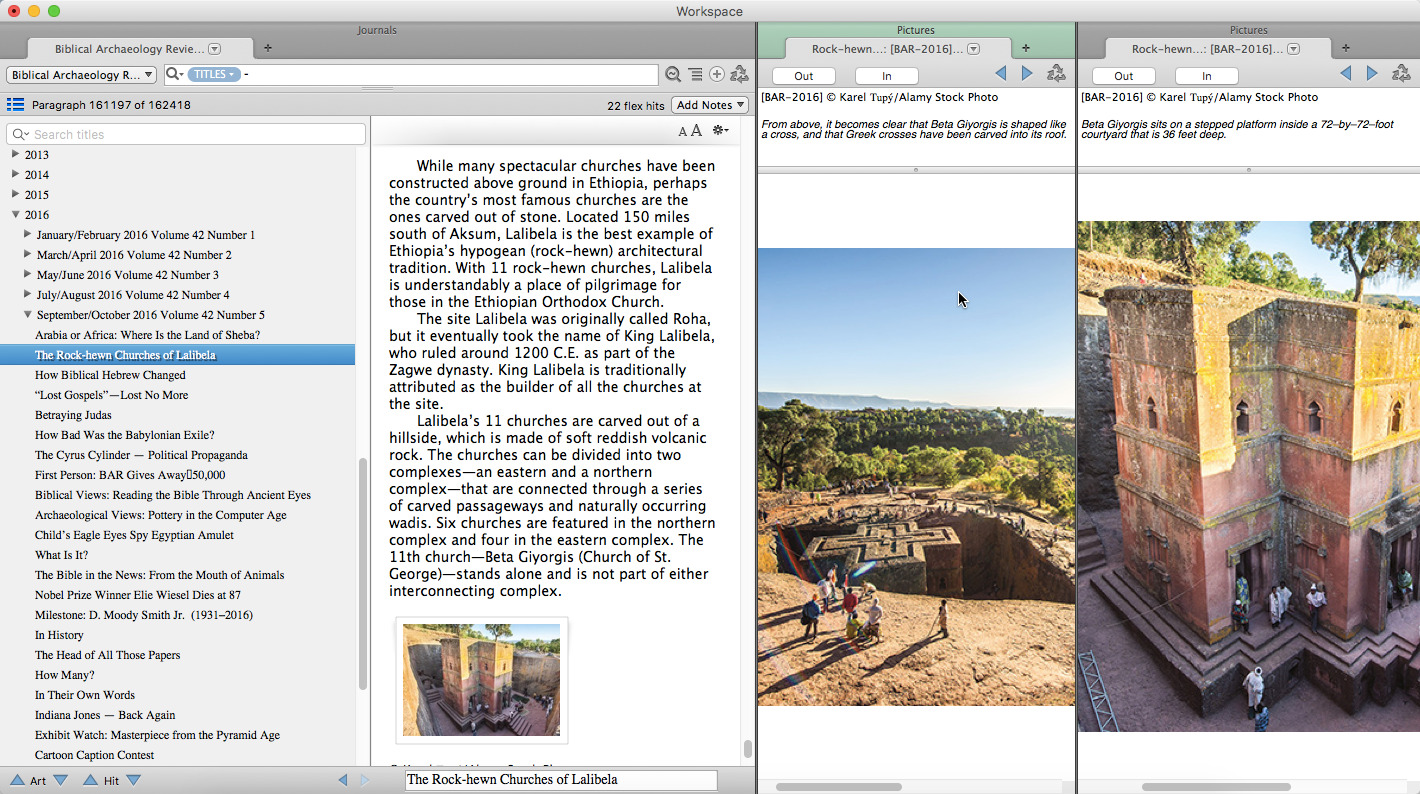Open the Biblical Archaeology Review module dropdown

pos(81,75)
